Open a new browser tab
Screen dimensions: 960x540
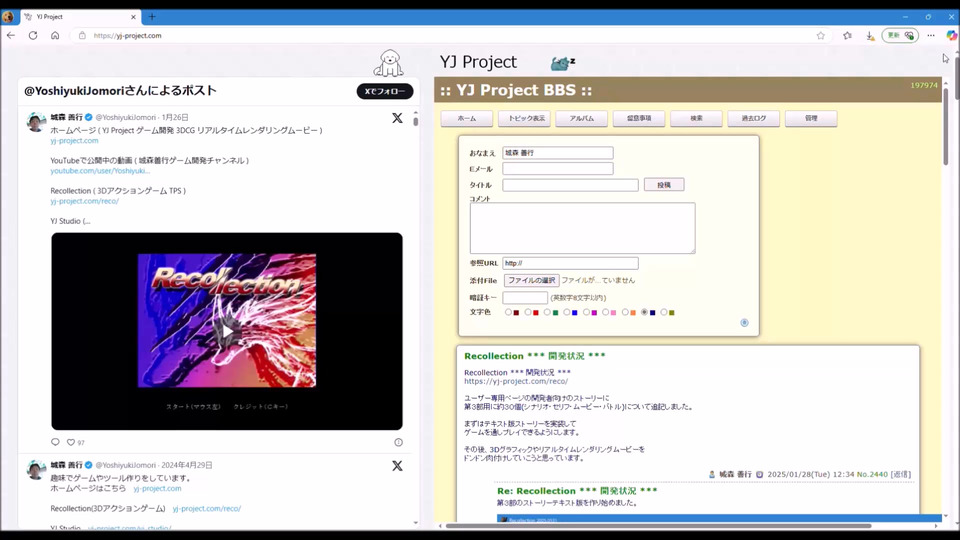152,17
